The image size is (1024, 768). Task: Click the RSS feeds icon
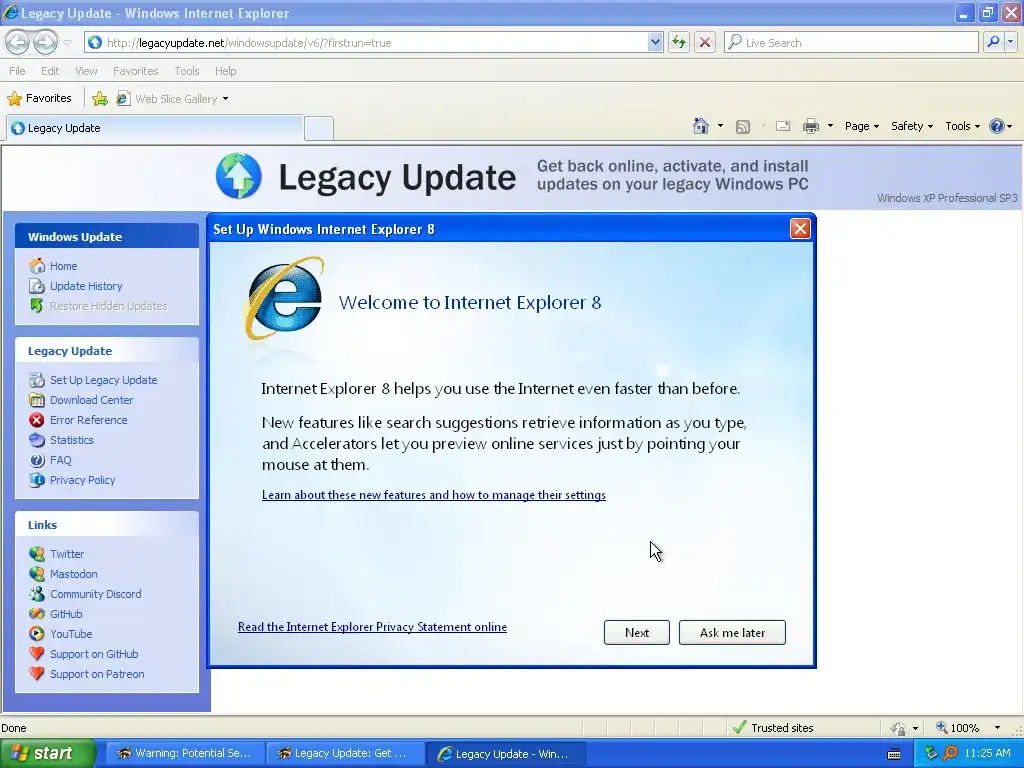[x=743, y=127]
